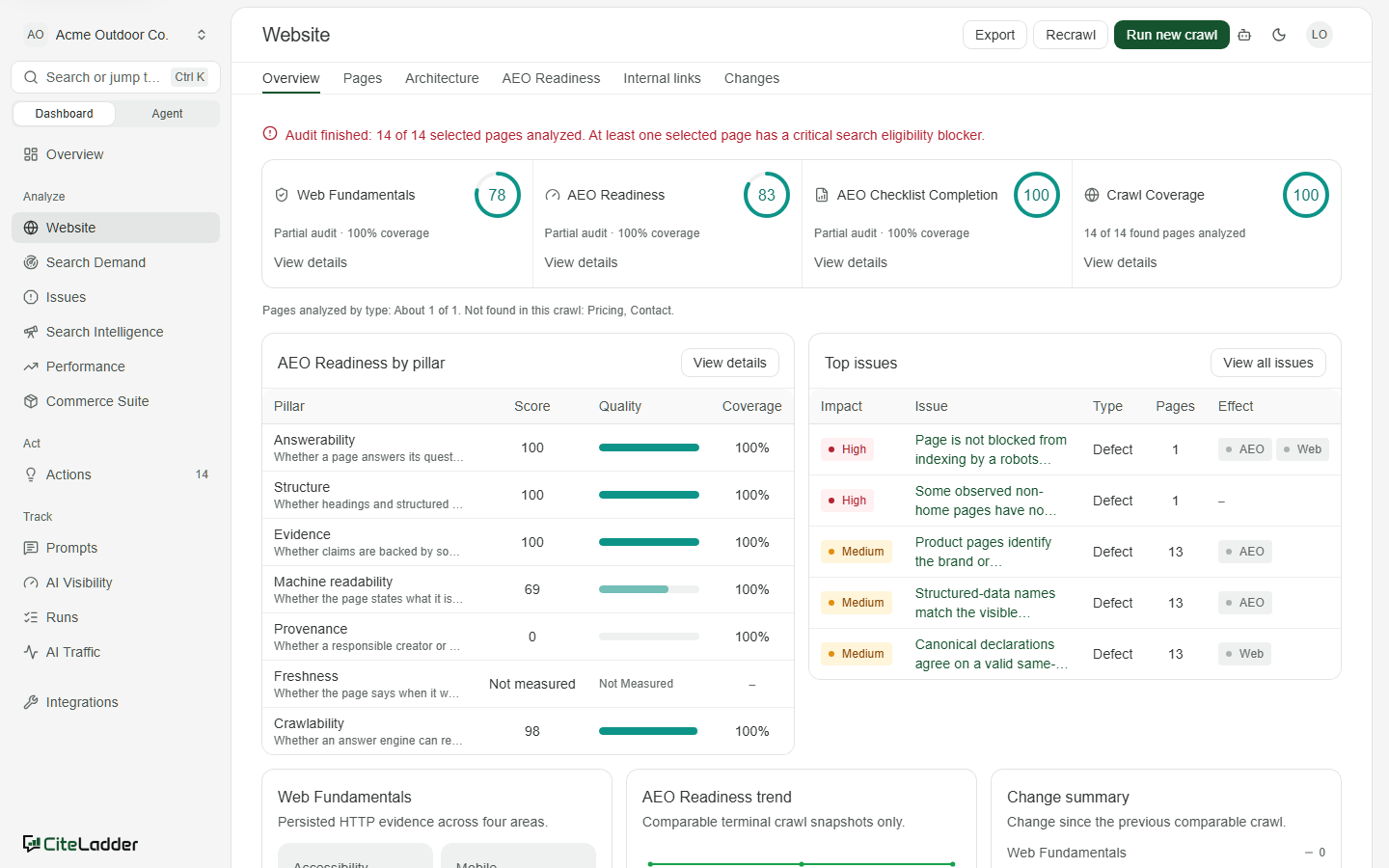The width and height of the screenshot is (1389, 868).
Task: Open the Pages tab
Action: [x=363, y=78]
